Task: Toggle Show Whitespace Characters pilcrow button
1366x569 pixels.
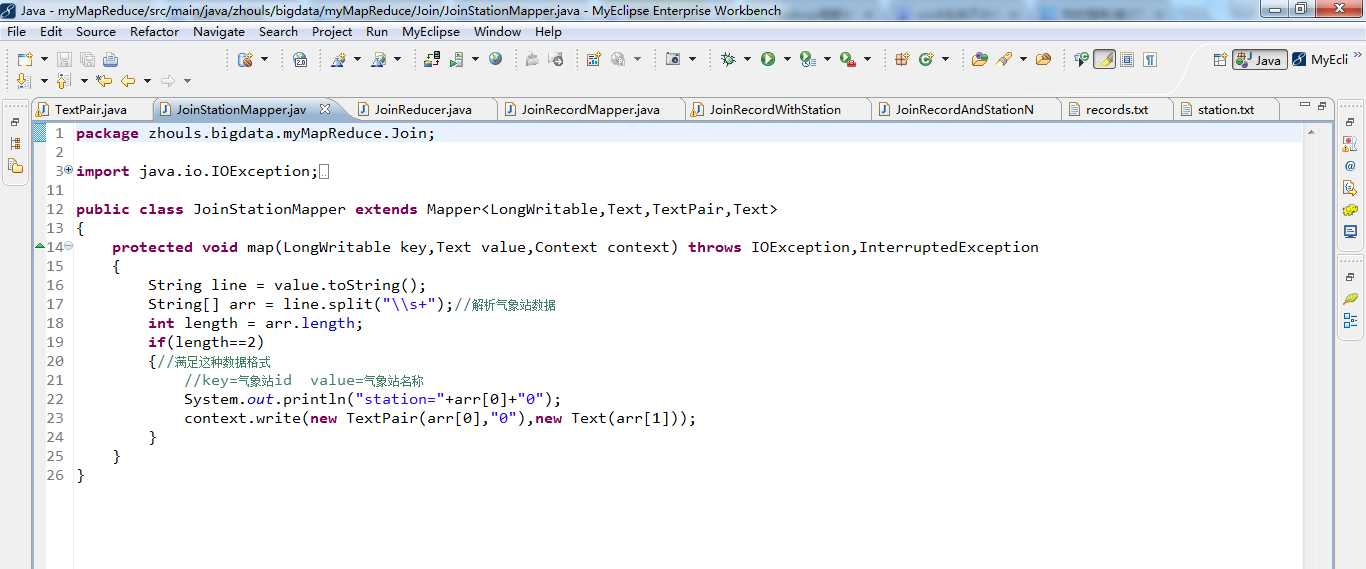Action: click(x=1150, y=59)
